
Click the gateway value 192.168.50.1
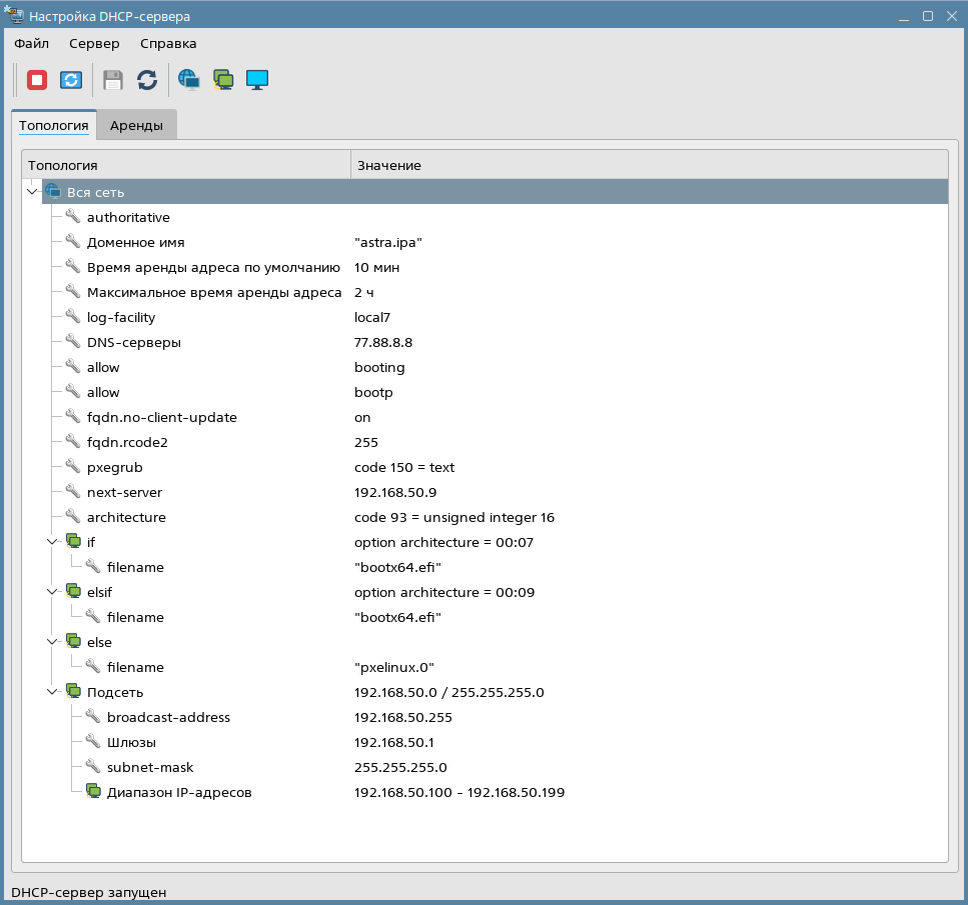tap(393, 743)
